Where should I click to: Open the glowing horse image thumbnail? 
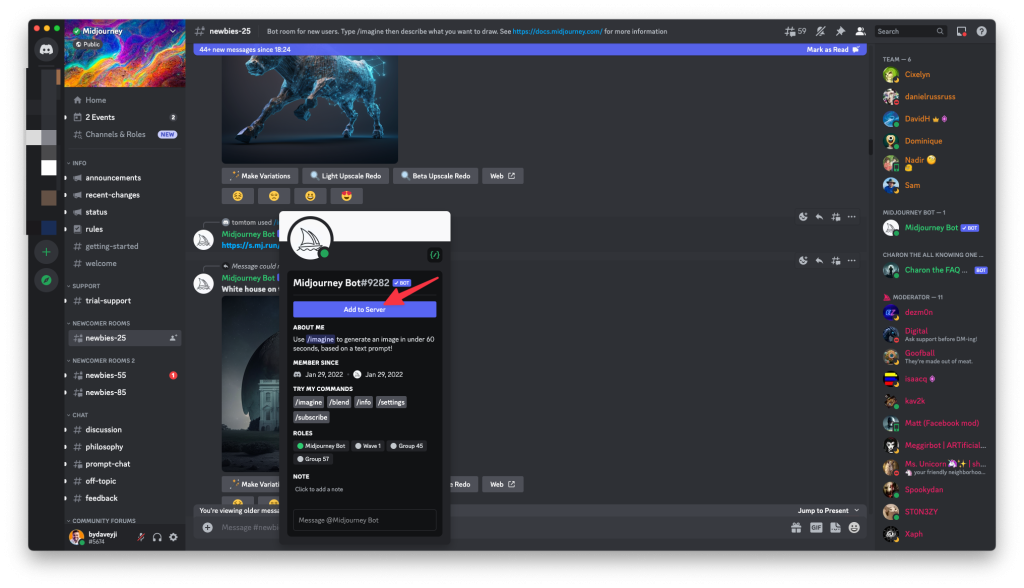coord(310,109)
